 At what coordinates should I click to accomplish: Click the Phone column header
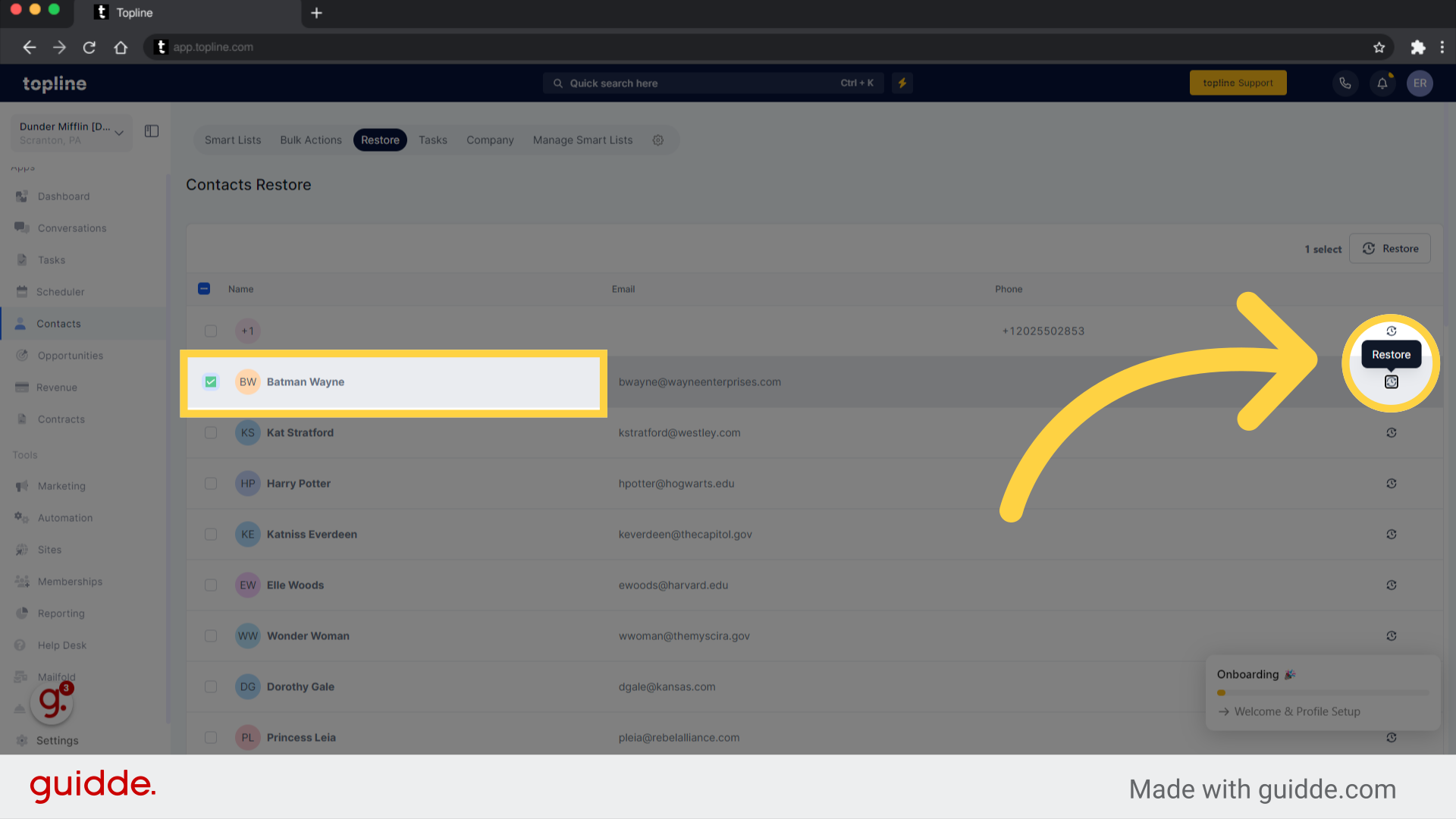click(1009, 290)
